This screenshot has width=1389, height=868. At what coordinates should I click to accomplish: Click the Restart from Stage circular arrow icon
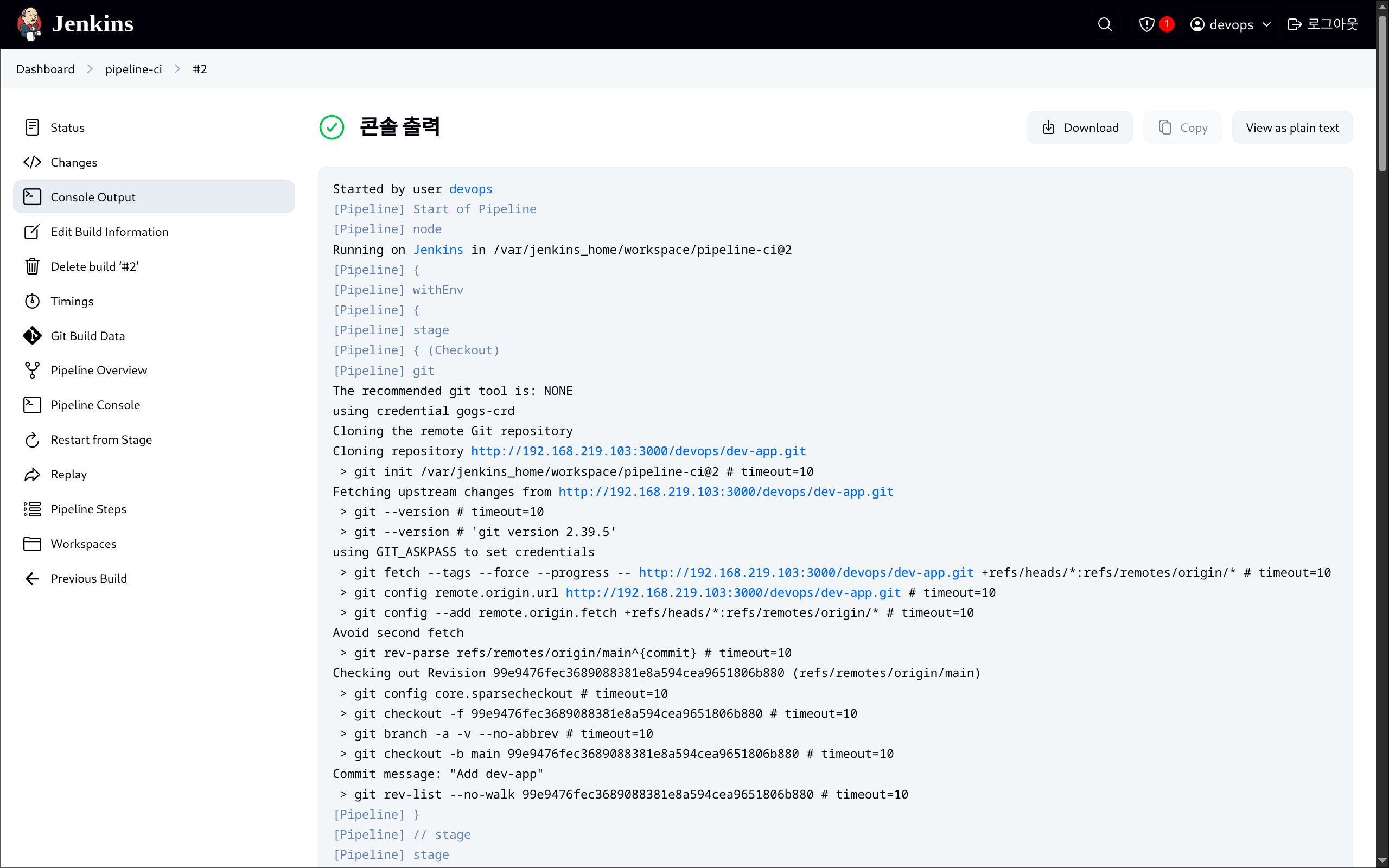(32, 440)
